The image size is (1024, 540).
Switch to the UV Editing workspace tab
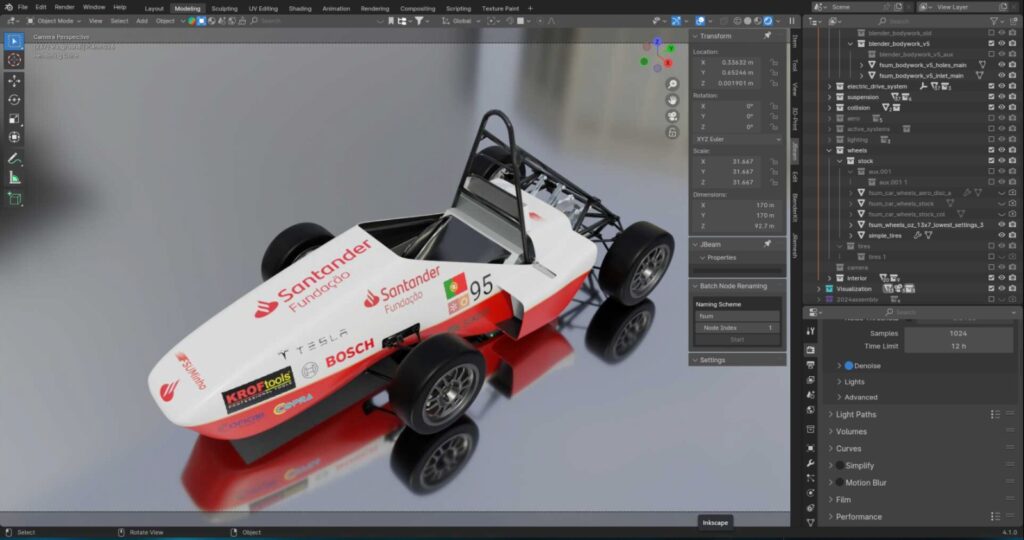coord(263,8)
